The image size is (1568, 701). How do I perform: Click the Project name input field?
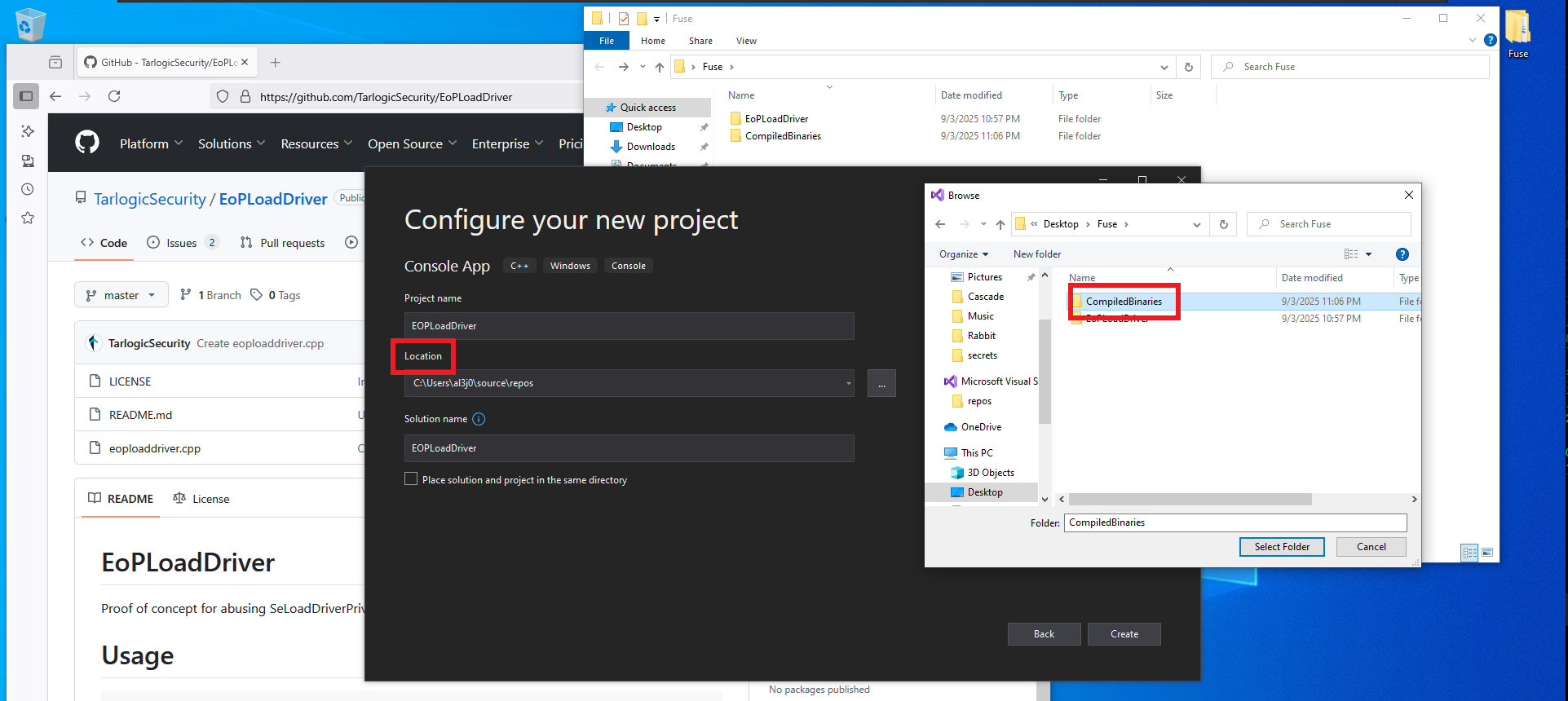coord(629,326)
